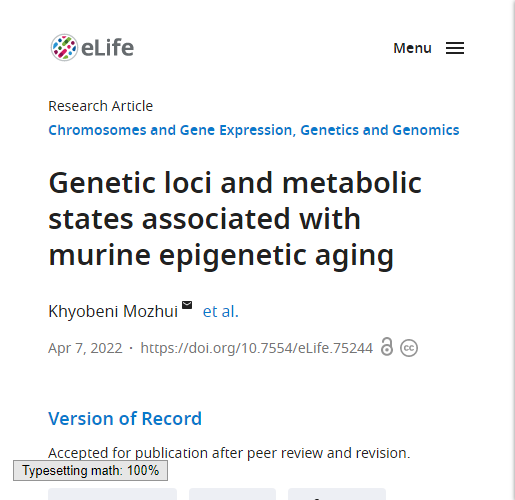Screen dimensions: 515x500
Task: Click the Creative Commons CC icon
Action: pos(409,348)
